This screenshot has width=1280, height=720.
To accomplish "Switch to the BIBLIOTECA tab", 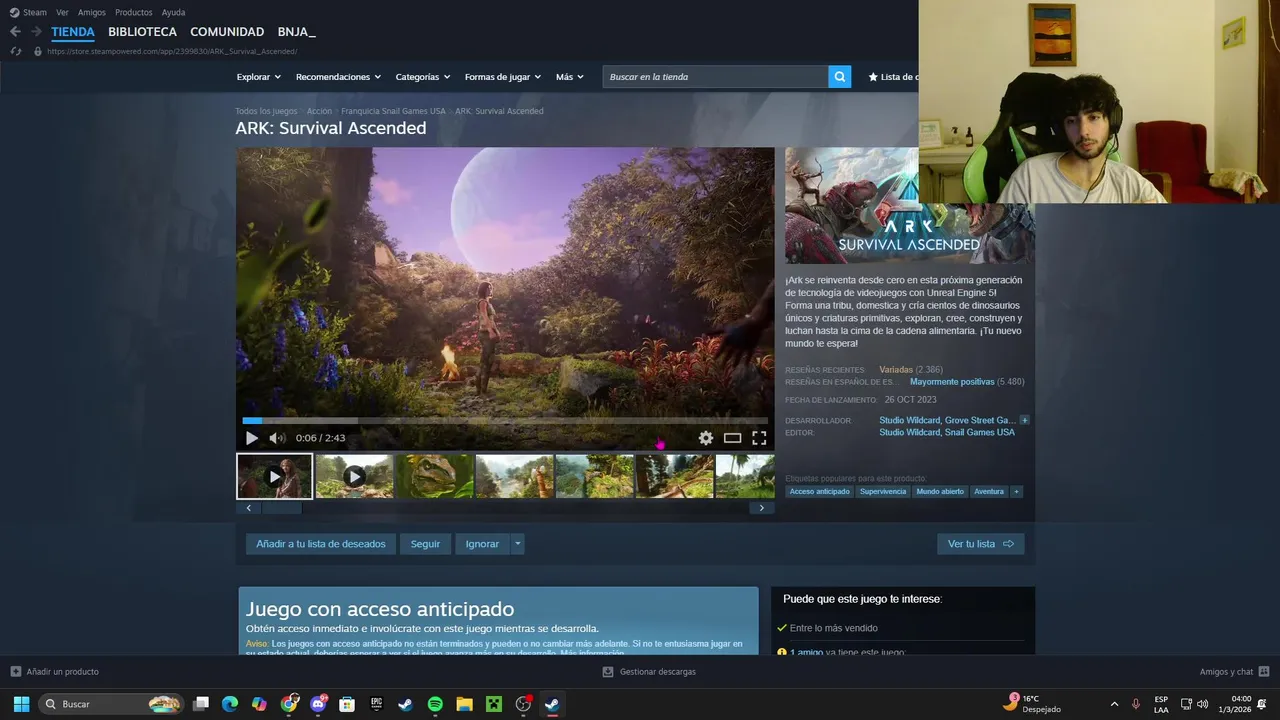I will click(142, 32).
